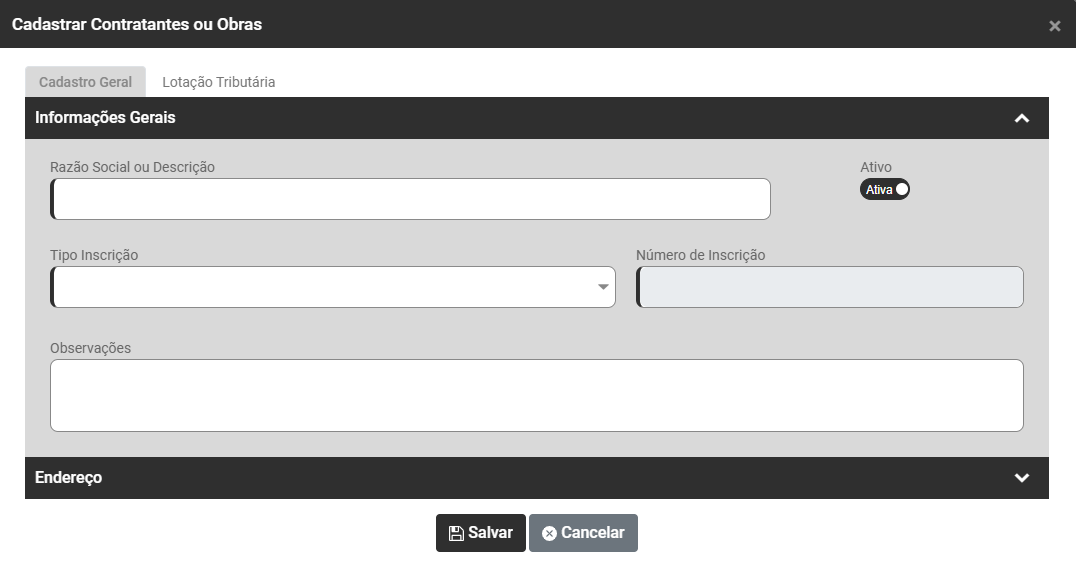Click the Endereço section title
The image size is (1076, 563).
68,478
